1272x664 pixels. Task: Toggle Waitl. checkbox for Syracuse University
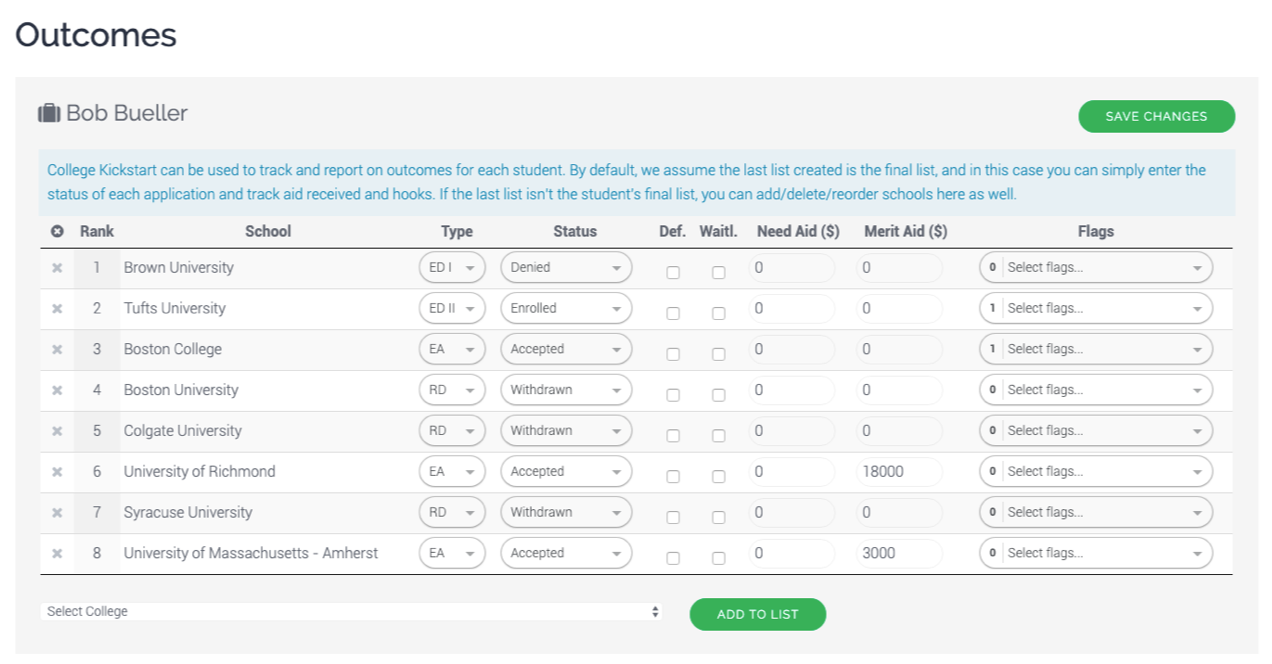click(x=718, y=517)
